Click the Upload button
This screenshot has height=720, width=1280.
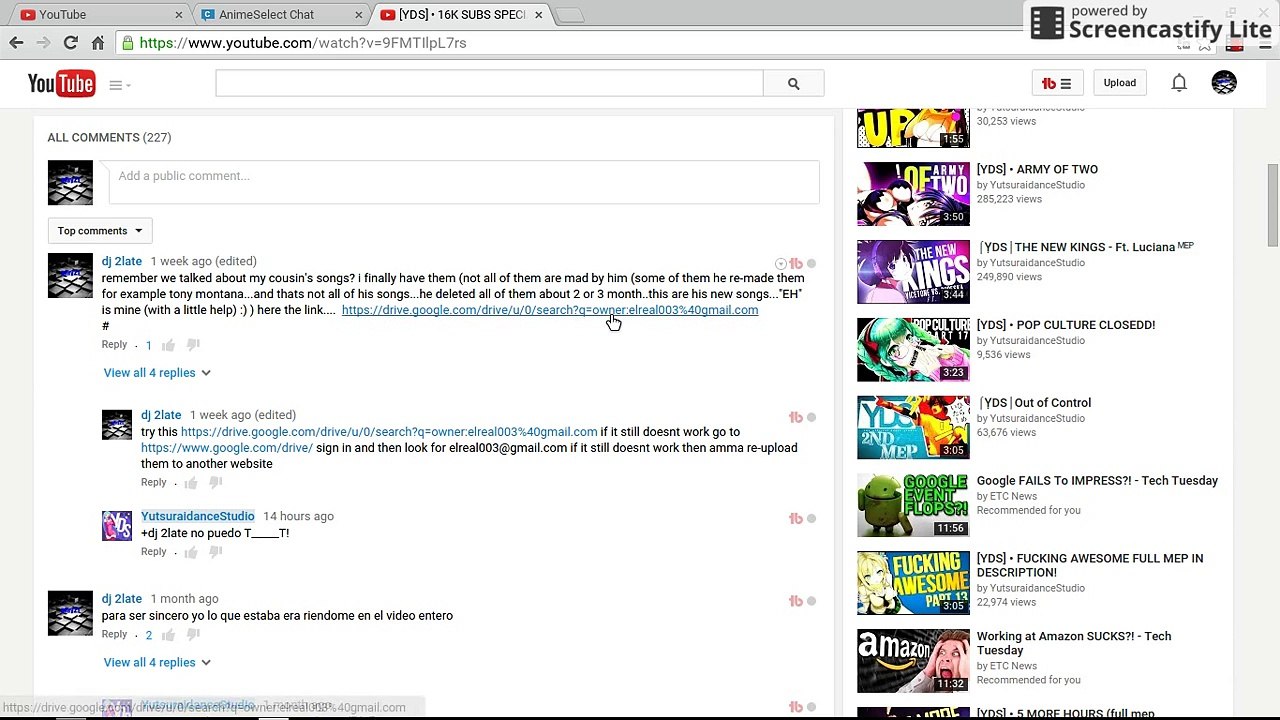tap(1120, 83)
